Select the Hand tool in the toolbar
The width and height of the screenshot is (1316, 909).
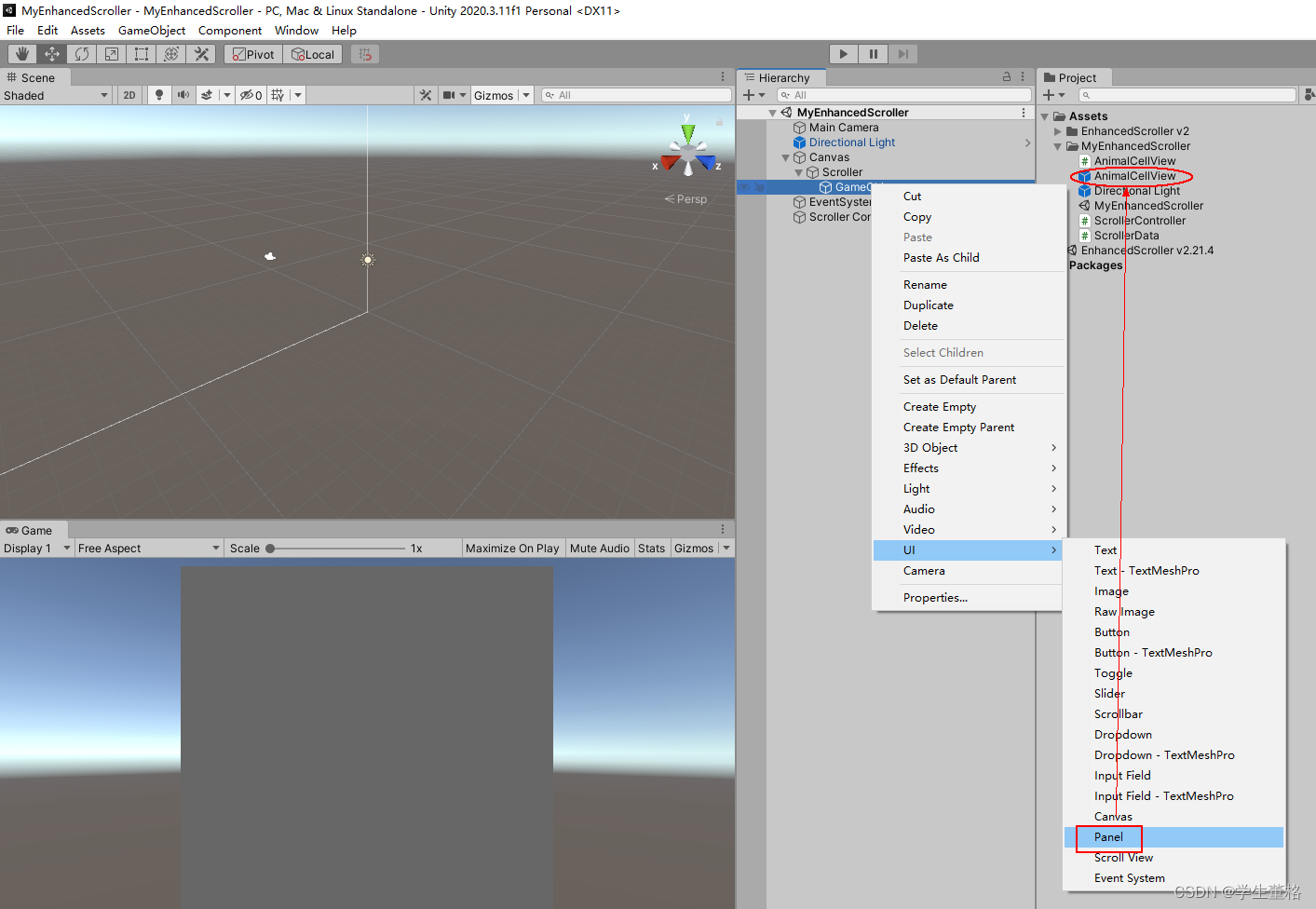21,53
